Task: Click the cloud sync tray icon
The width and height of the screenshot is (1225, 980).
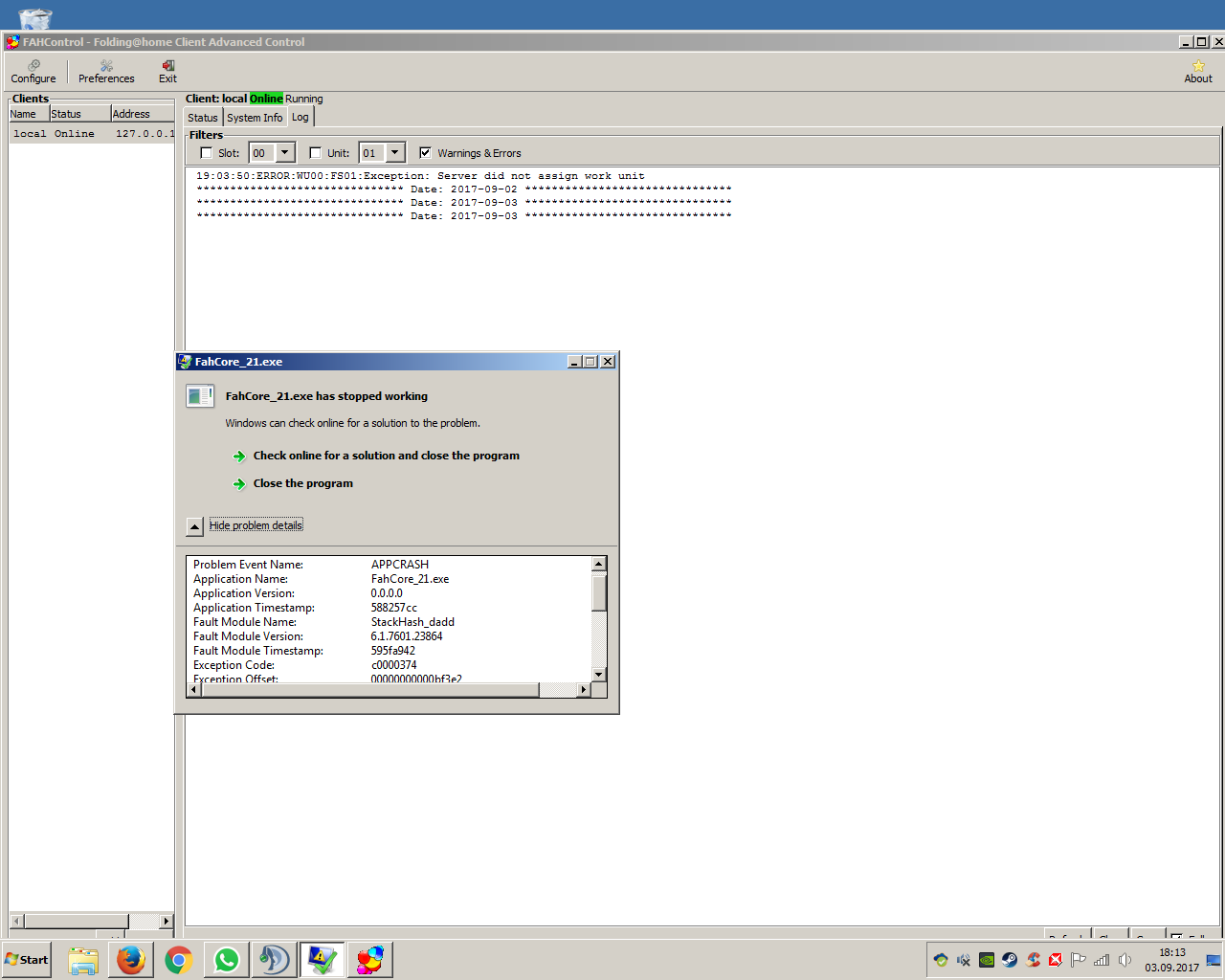Action: (941, 960)
